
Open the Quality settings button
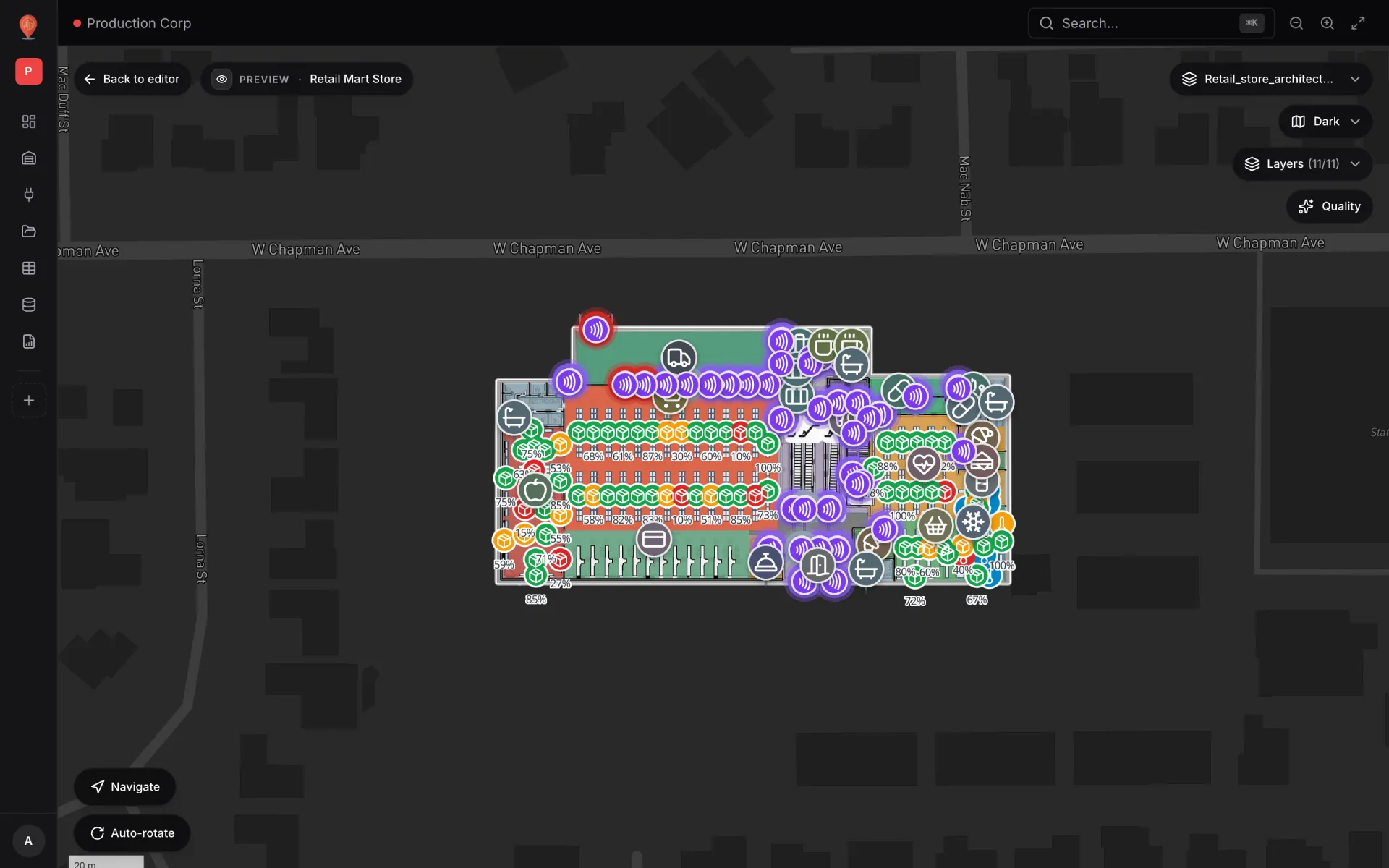pos(1330,206)
